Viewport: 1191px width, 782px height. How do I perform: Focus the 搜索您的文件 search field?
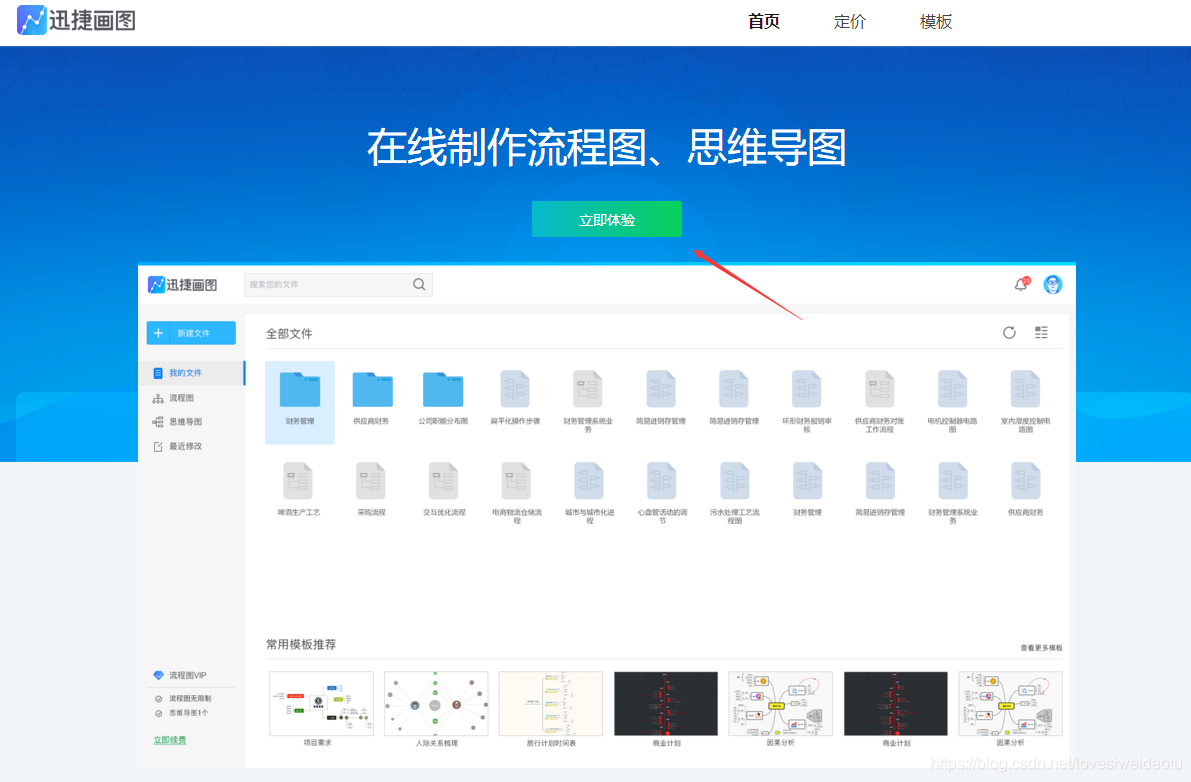point(338,285)
